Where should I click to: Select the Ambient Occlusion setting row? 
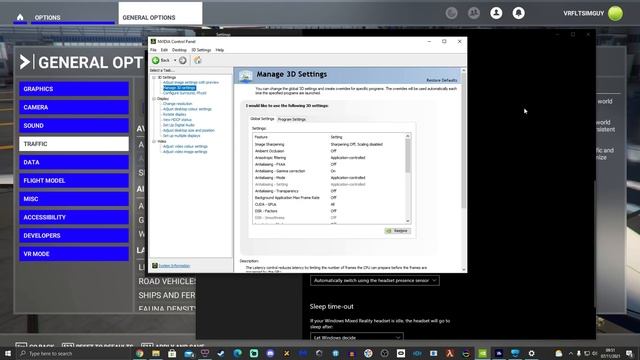point(329,151)
